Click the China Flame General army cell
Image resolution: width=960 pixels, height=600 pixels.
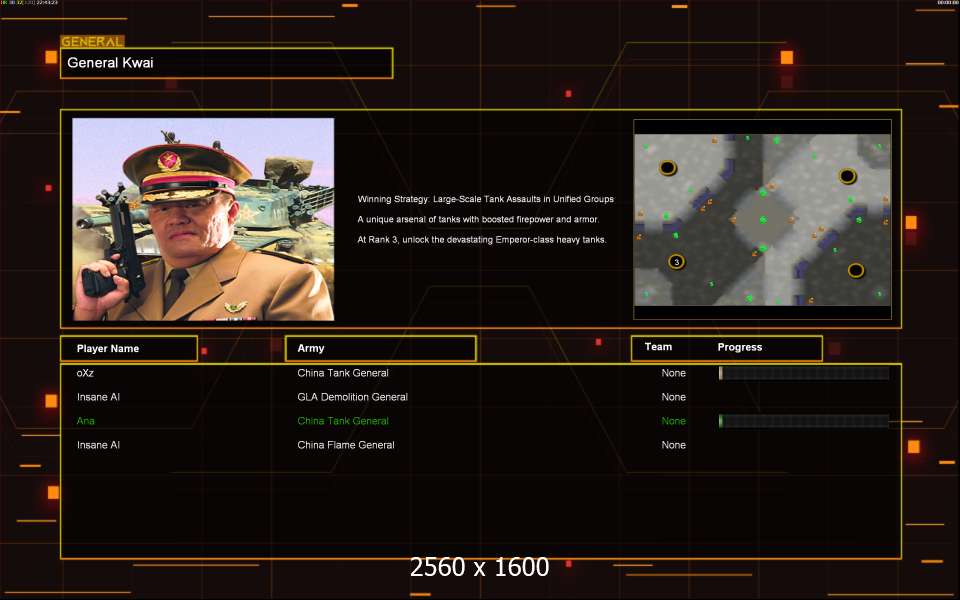(346, 445)
